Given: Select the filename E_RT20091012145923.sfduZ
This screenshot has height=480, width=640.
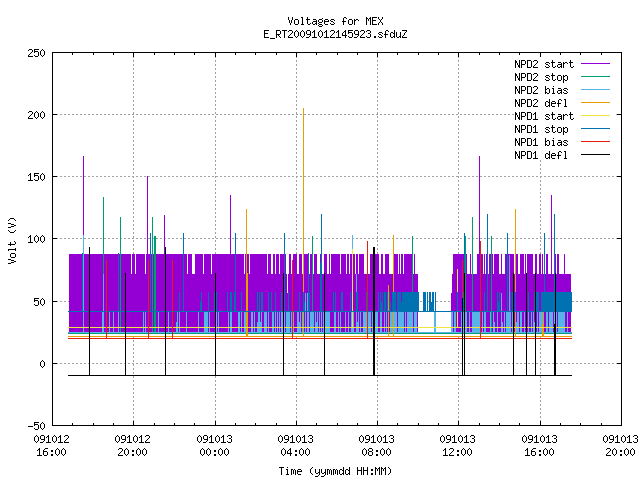Looking at the screenshot, I should [x=335, y=34].
